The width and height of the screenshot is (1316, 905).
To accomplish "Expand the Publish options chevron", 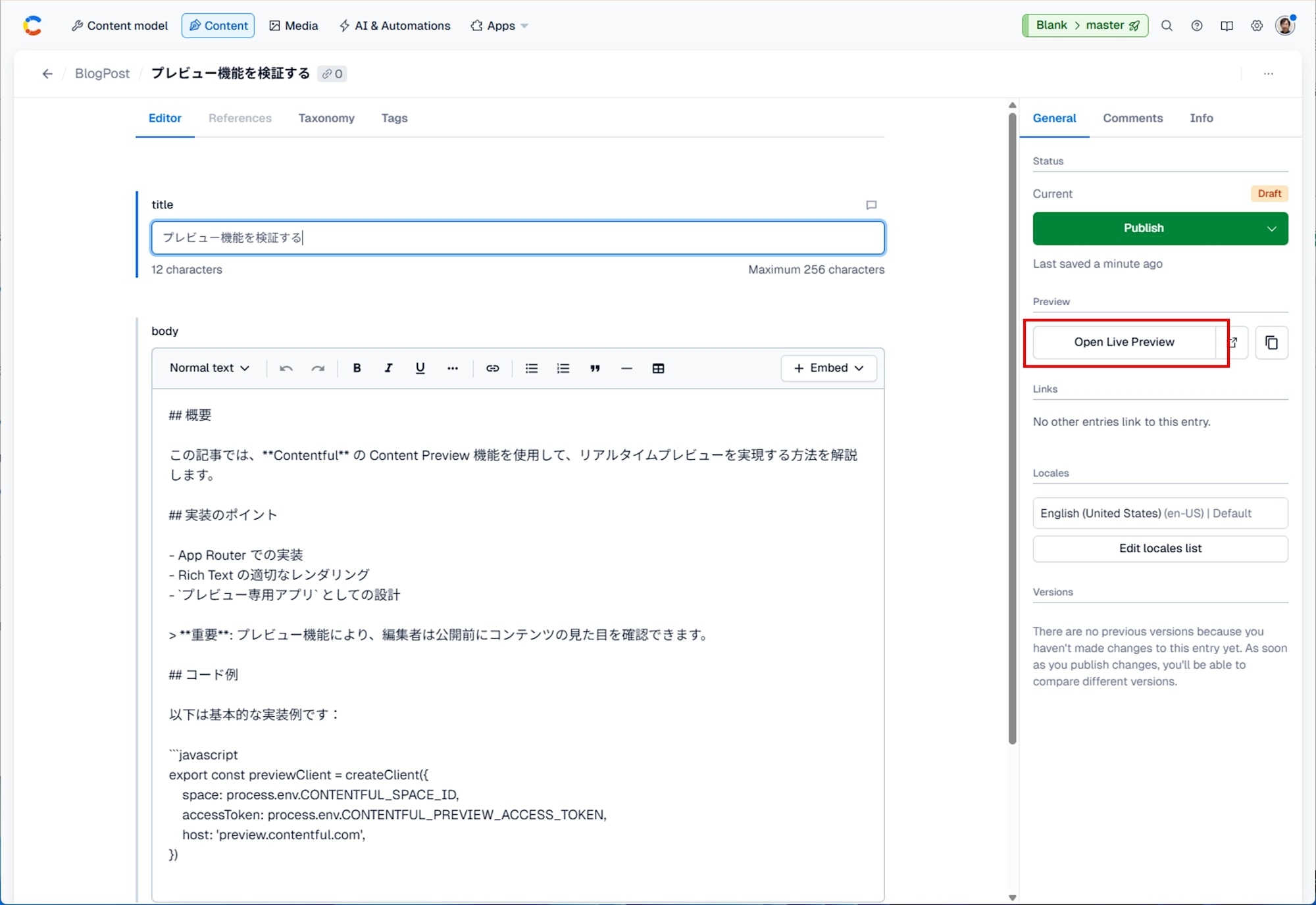I will [x=1271, y=228].
